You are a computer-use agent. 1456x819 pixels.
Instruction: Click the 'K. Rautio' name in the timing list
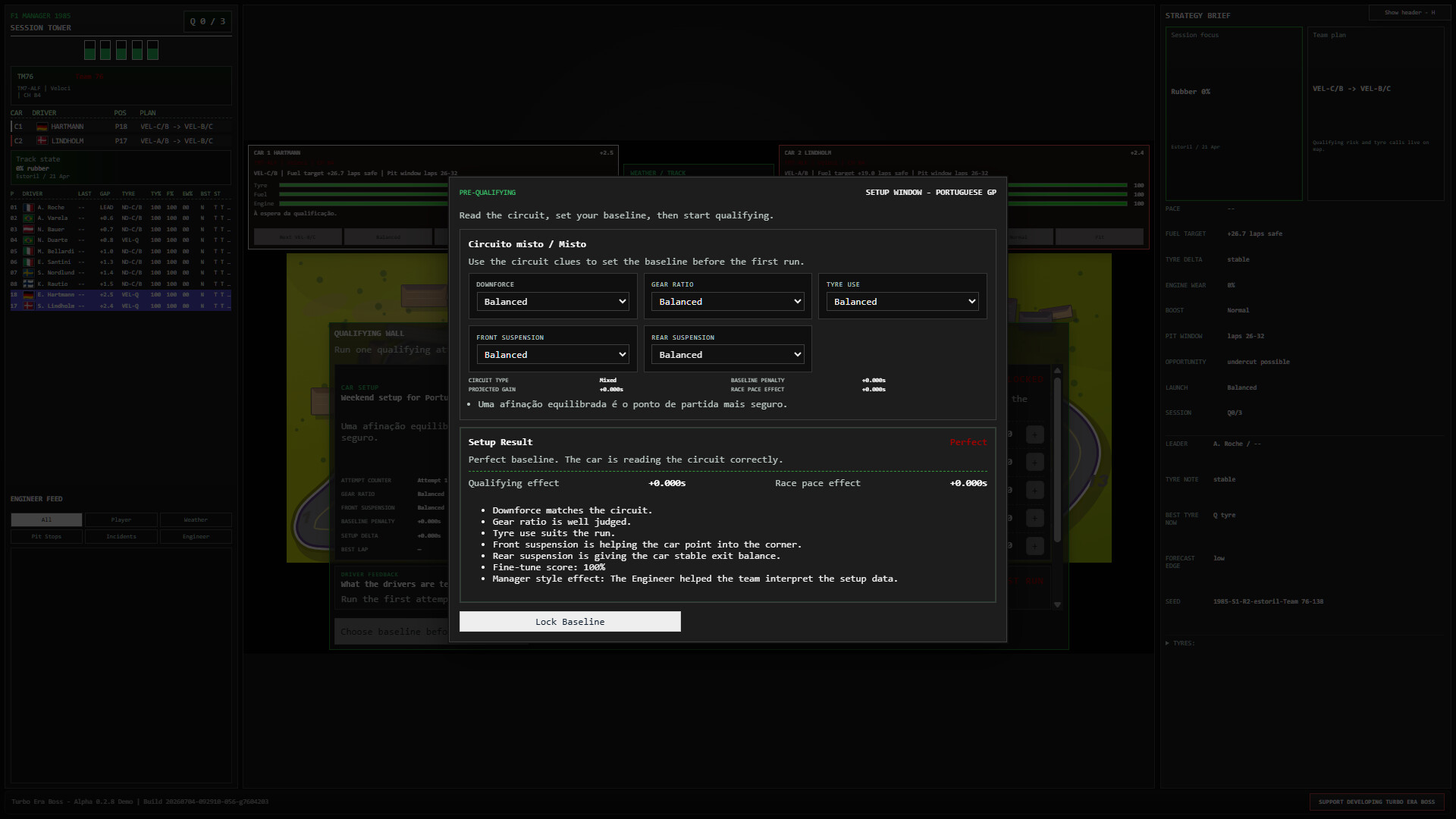(x=52, y=284)
